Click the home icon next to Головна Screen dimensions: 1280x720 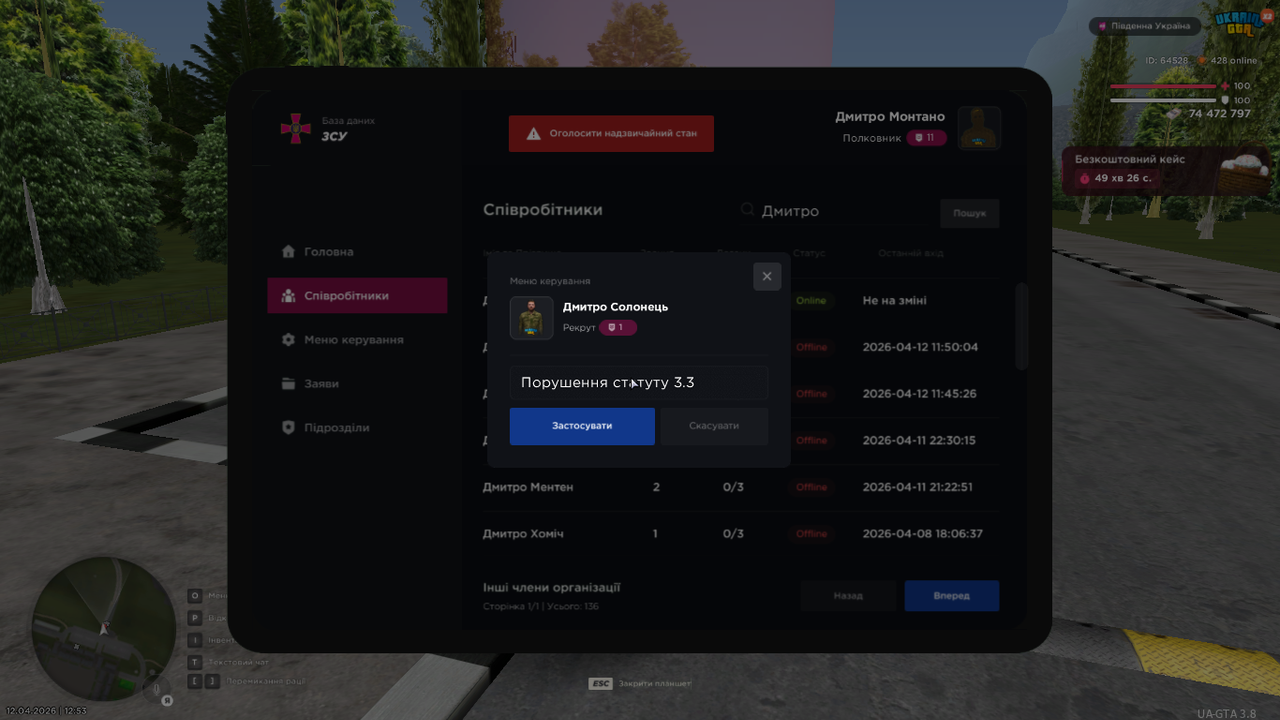click(289, 252)
